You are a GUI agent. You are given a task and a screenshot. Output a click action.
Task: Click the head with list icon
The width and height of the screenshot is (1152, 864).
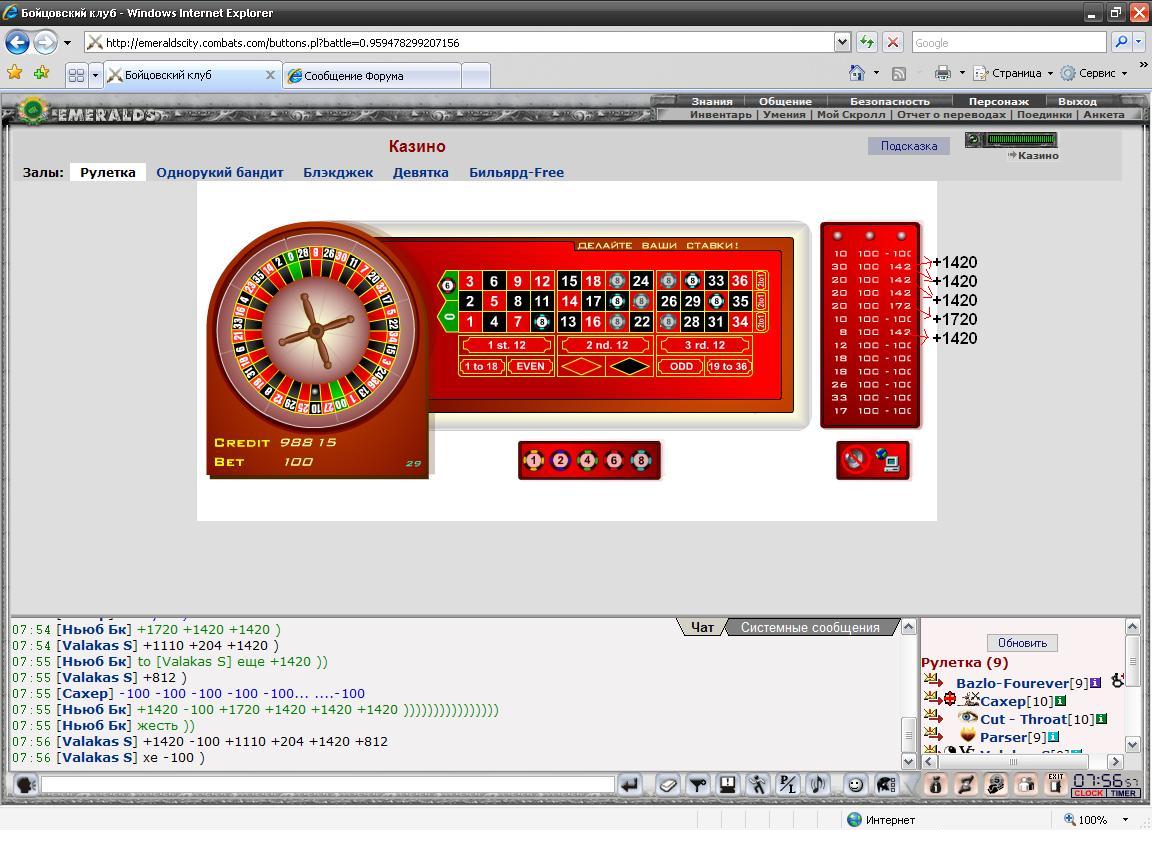click(886, 785)
